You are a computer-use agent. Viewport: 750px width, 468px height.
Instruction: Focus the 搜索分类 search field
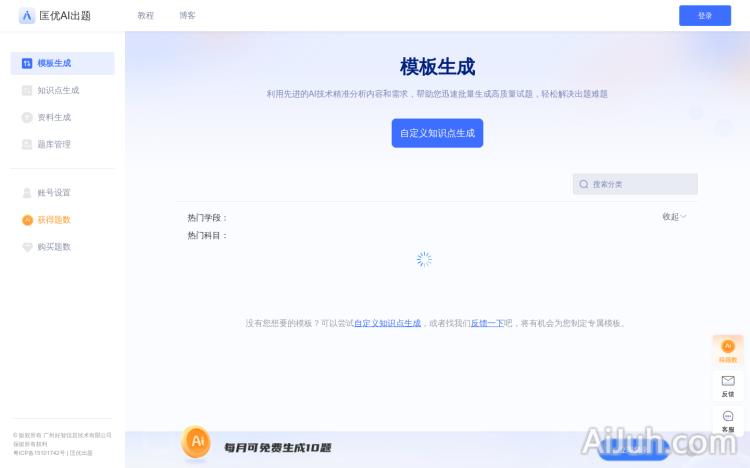[x=635, y=184]
